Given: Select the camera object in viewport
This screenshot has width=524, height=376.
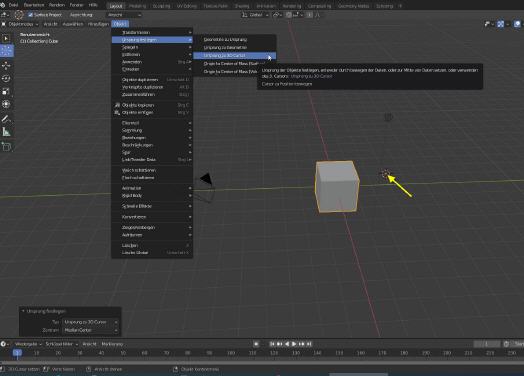Looking at the screenshot, I should click(206, 188).
